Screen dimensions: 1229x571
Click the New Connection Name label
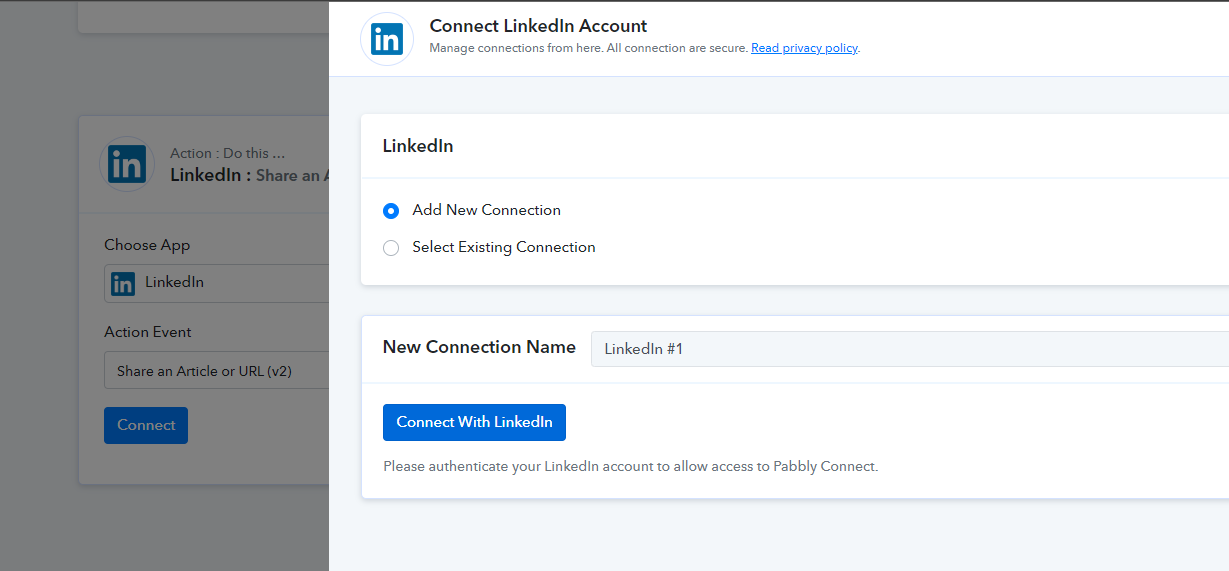click(479, 347)
